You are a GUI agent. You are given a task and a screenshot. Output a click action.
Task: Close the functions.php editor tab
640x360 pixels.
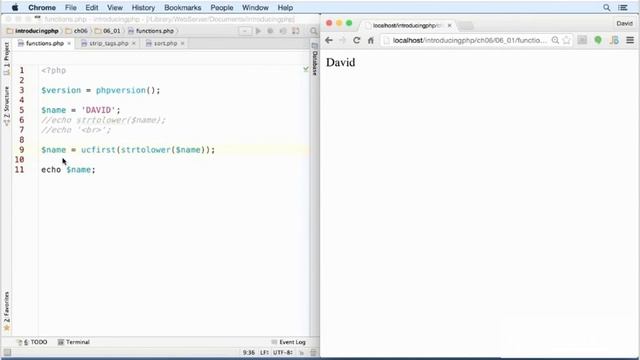69,43
